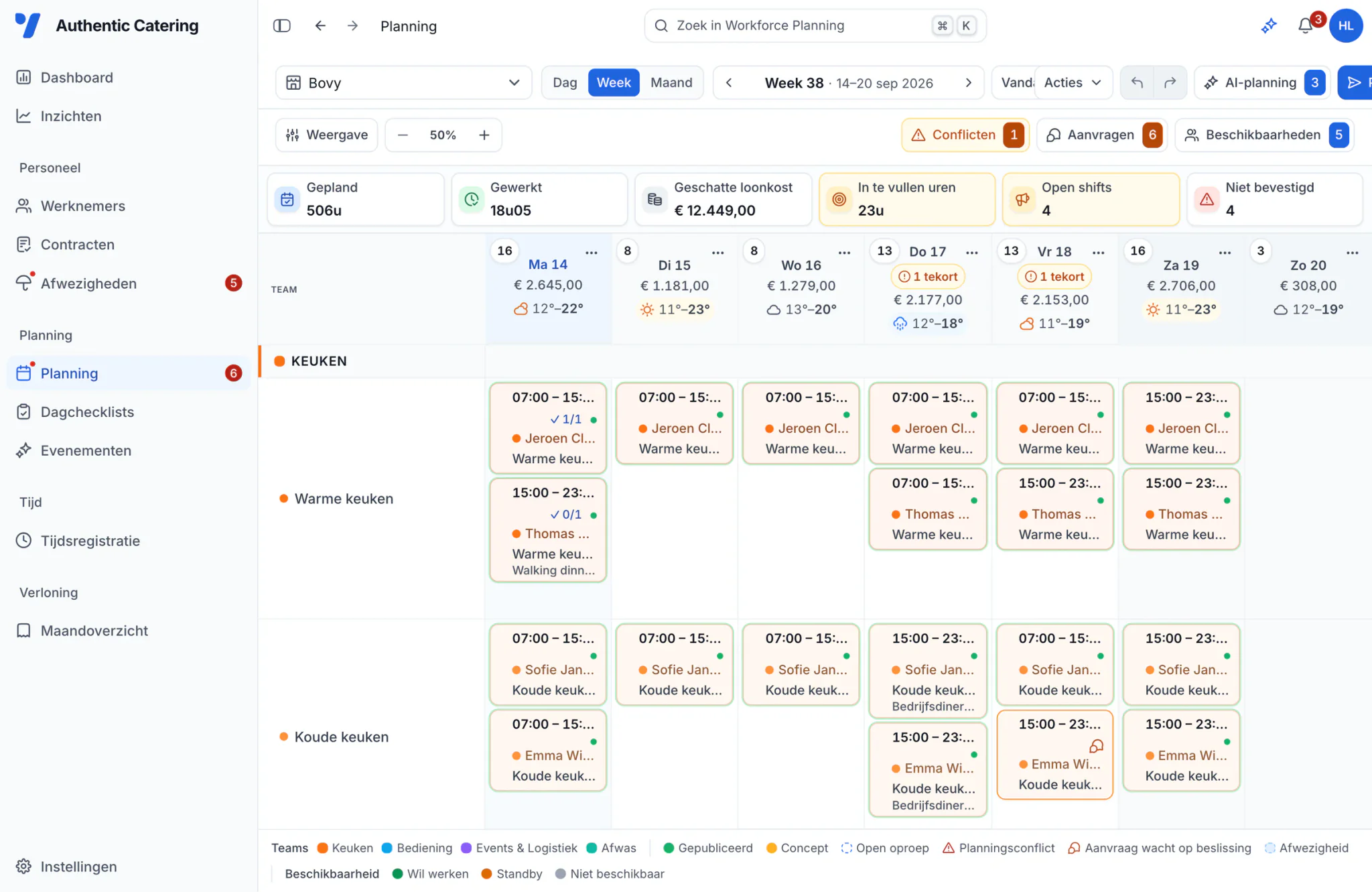Undo the last planning action

pos(1137,82)
